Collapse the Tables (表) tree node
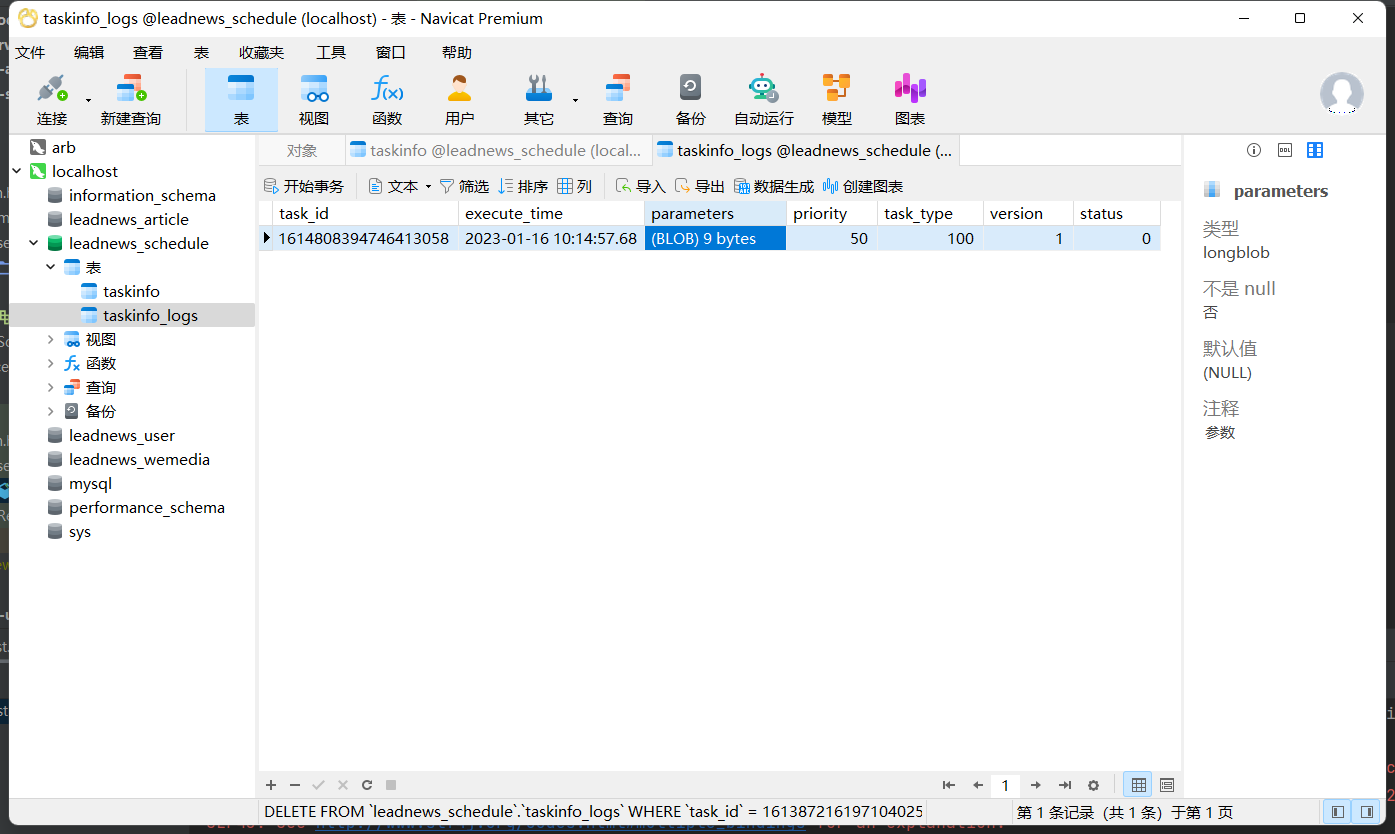Image resolution: width=1395 pixels, height=834 pixels. [x=50, y=267]
